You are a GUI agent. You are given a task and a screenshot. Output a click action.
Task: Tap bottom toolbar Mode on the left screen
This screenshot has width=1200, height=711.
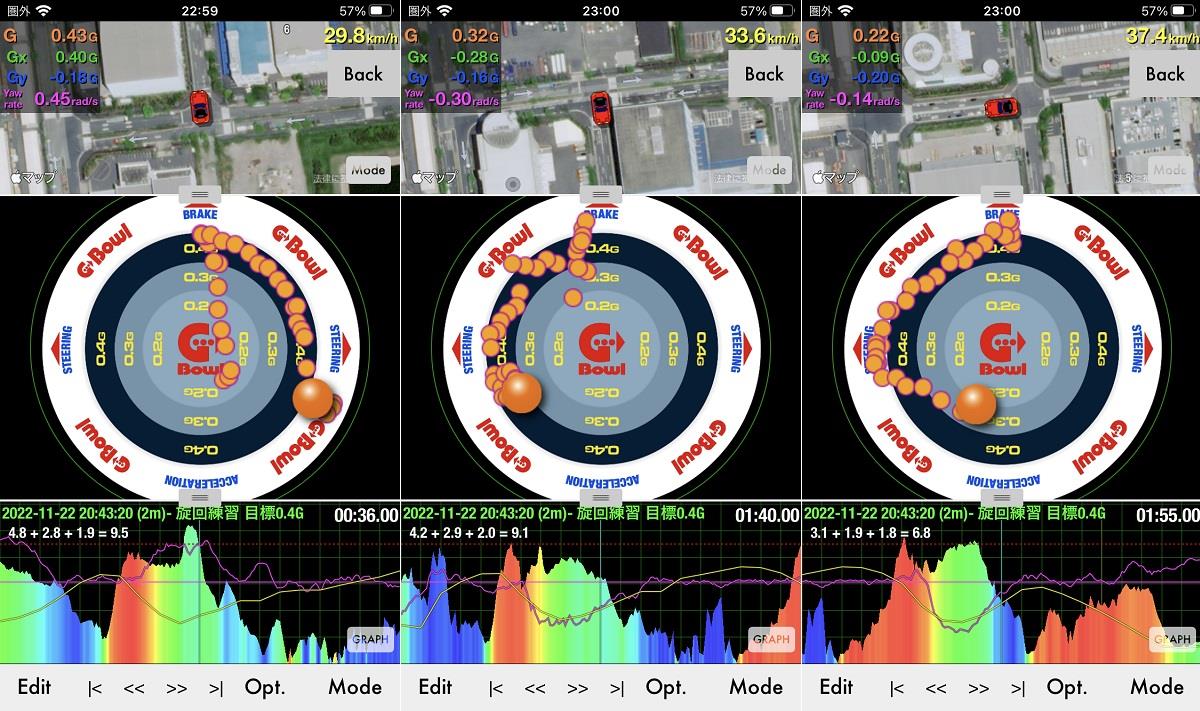[355, 687]
